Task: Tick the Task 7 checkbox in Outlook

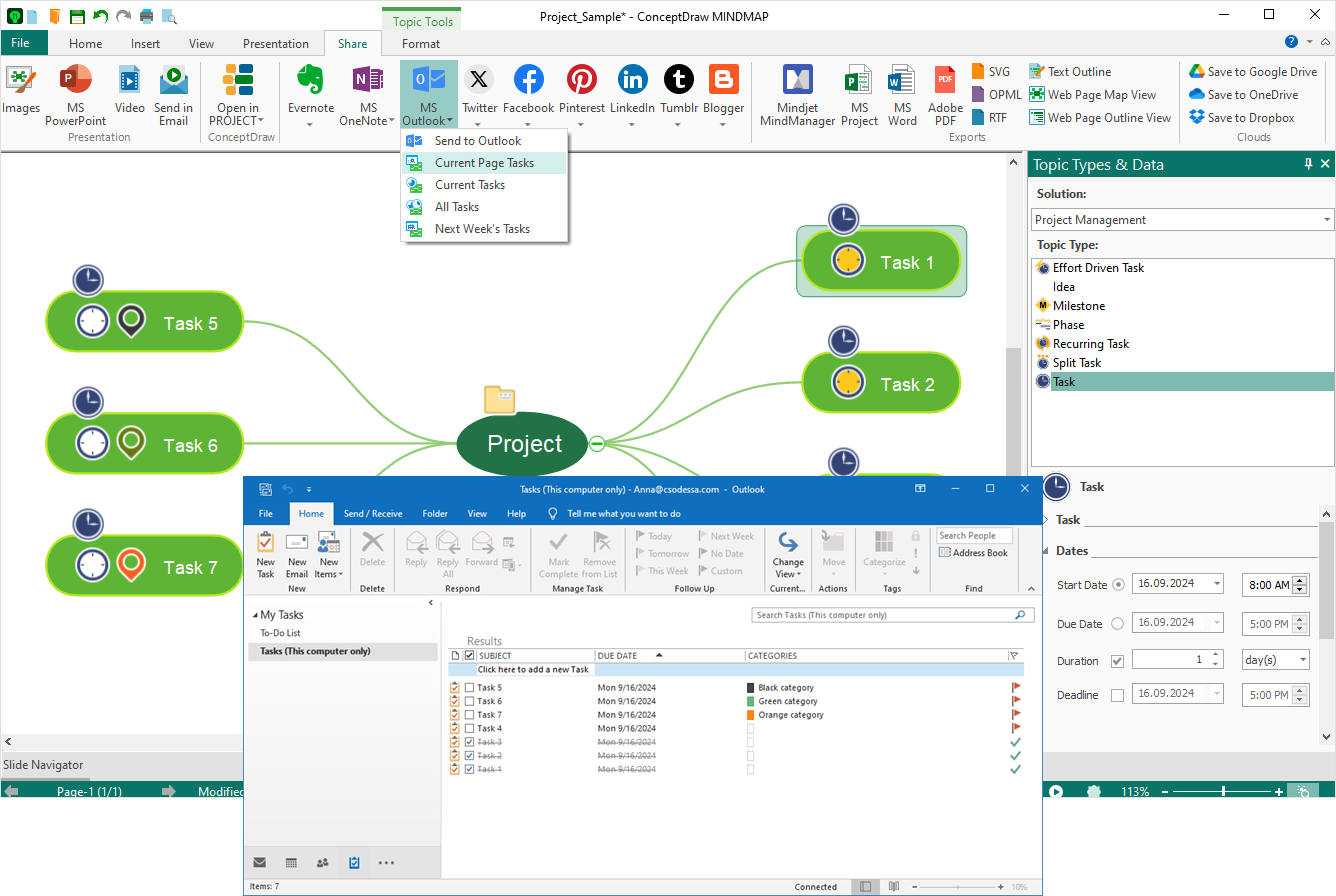Action: 470,715
